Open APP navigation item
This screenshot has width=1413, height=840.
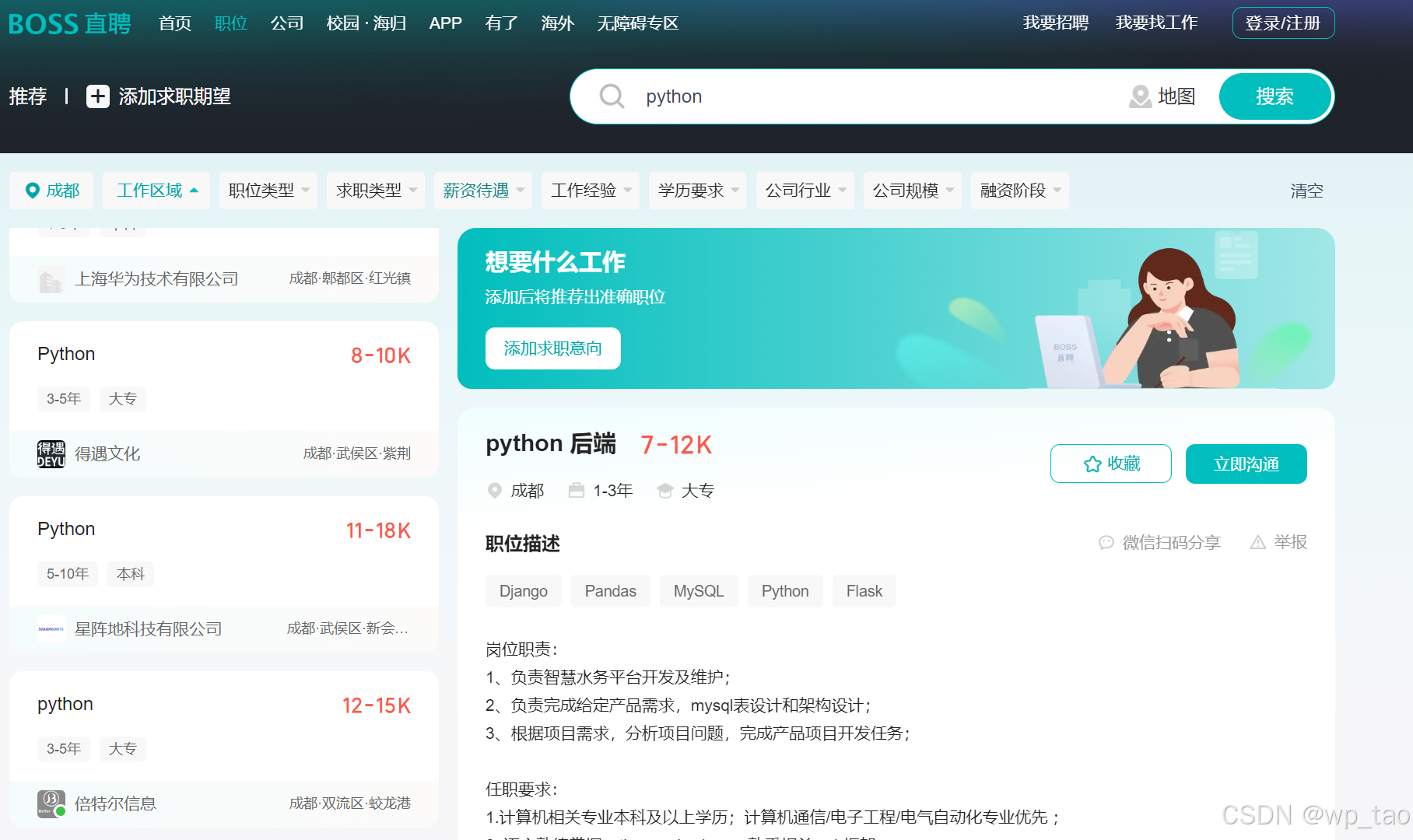pyautogui.click(x=446, y=23)
